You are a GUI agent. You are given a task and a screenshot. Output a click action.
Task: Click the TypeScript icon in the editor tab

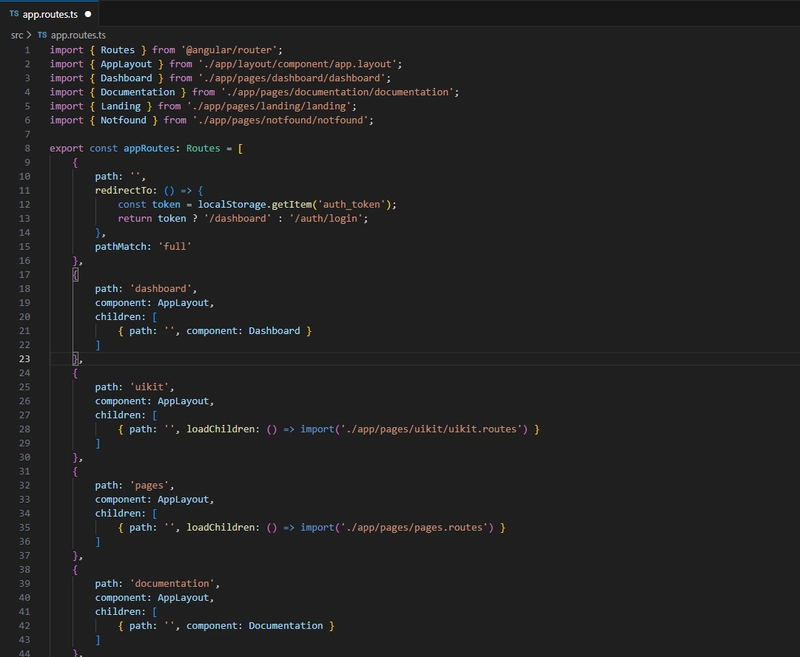14,15
